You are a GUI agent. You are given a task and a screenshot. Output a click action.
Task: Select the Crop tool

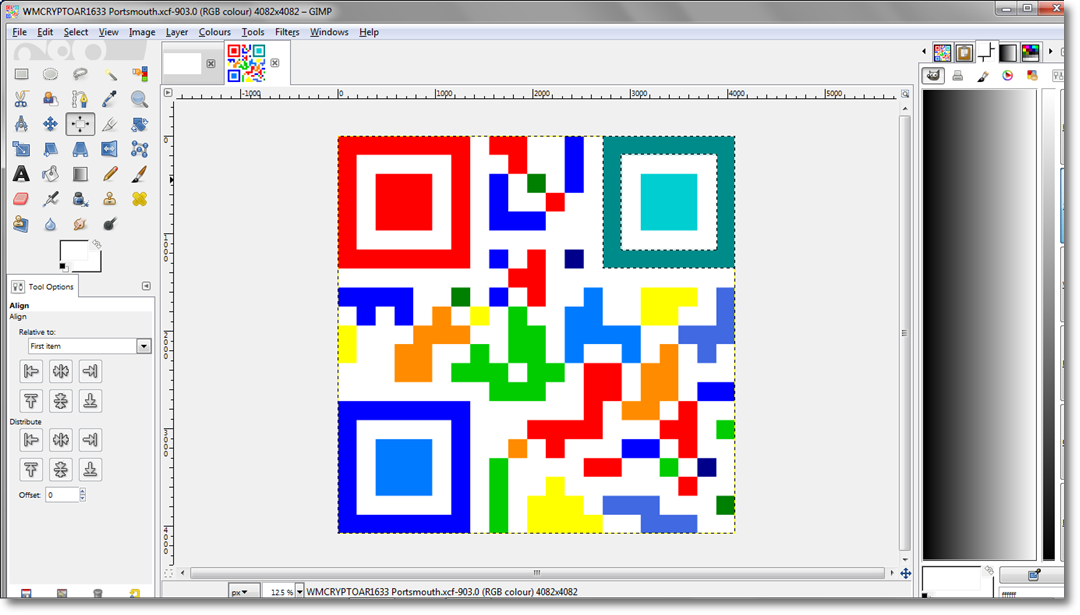click(x=110, y=124)
